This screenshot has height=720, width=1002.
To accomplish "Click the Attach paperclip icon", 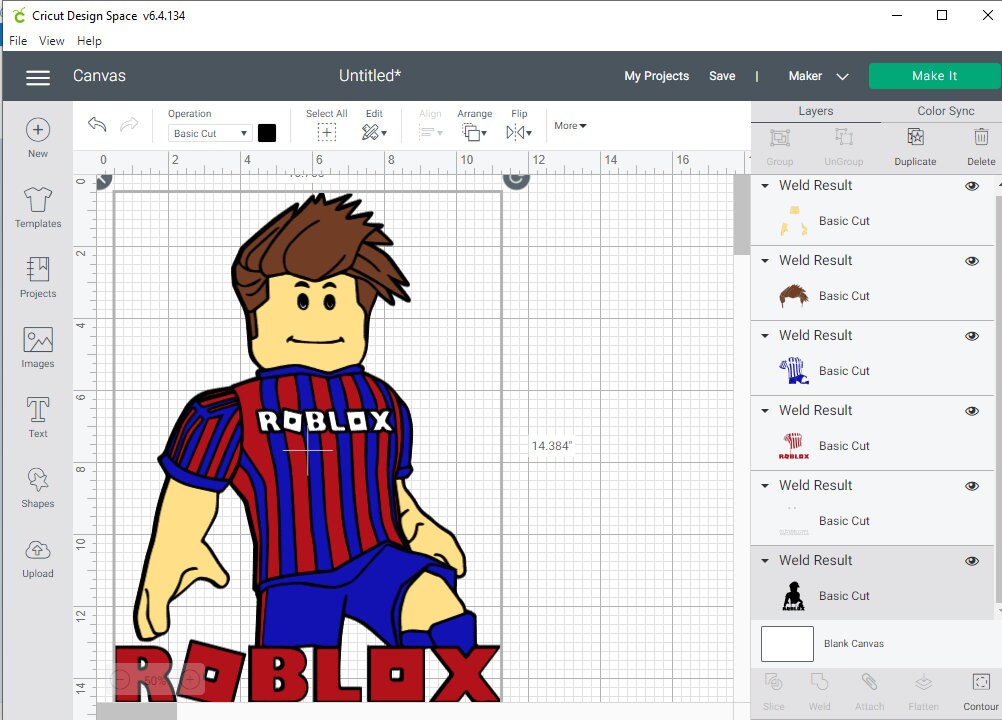I will point(869,682).
